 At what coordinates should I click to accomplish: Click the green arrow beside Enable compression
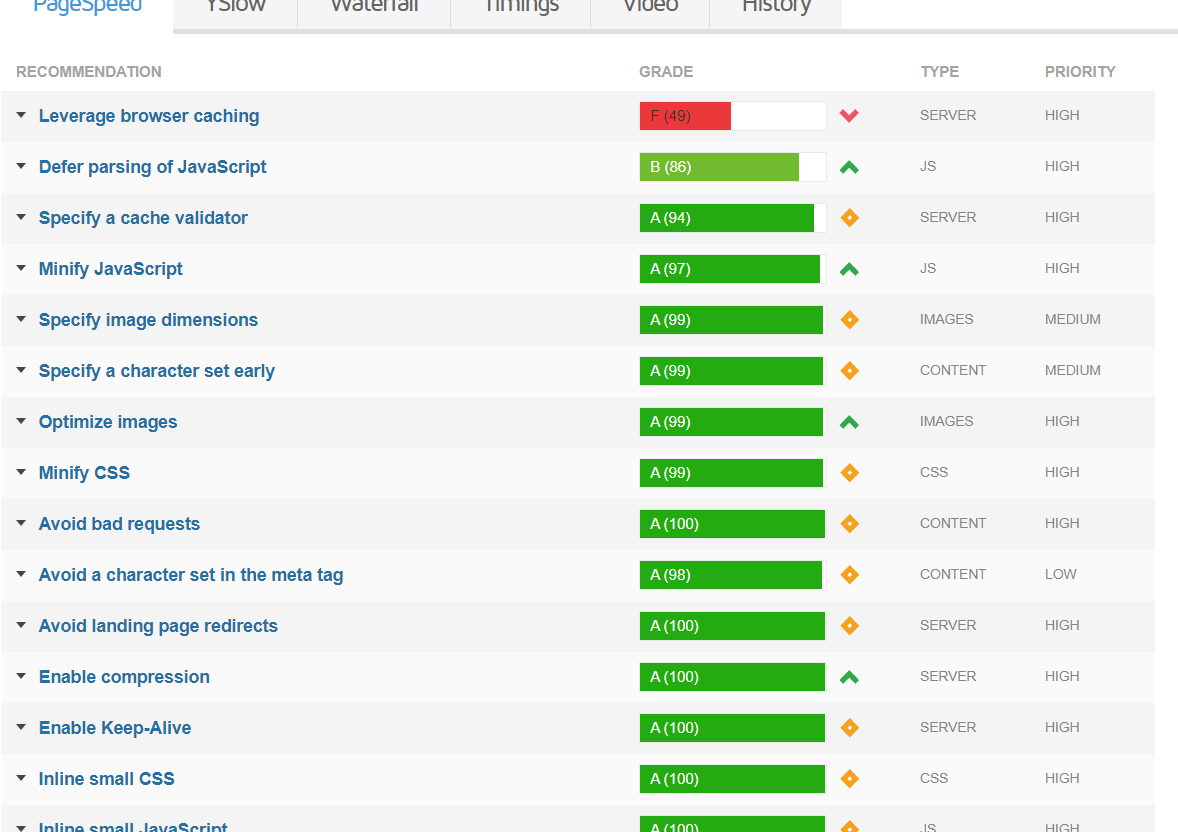(849, 676)
